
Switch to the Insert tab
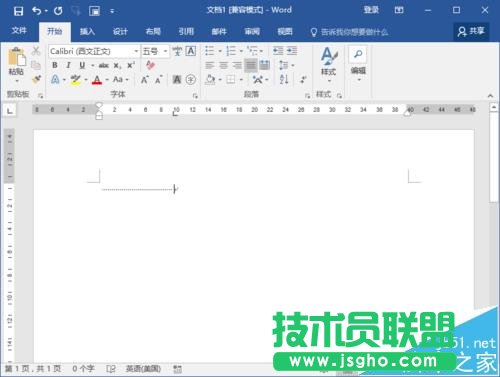[x=87, y=32]
